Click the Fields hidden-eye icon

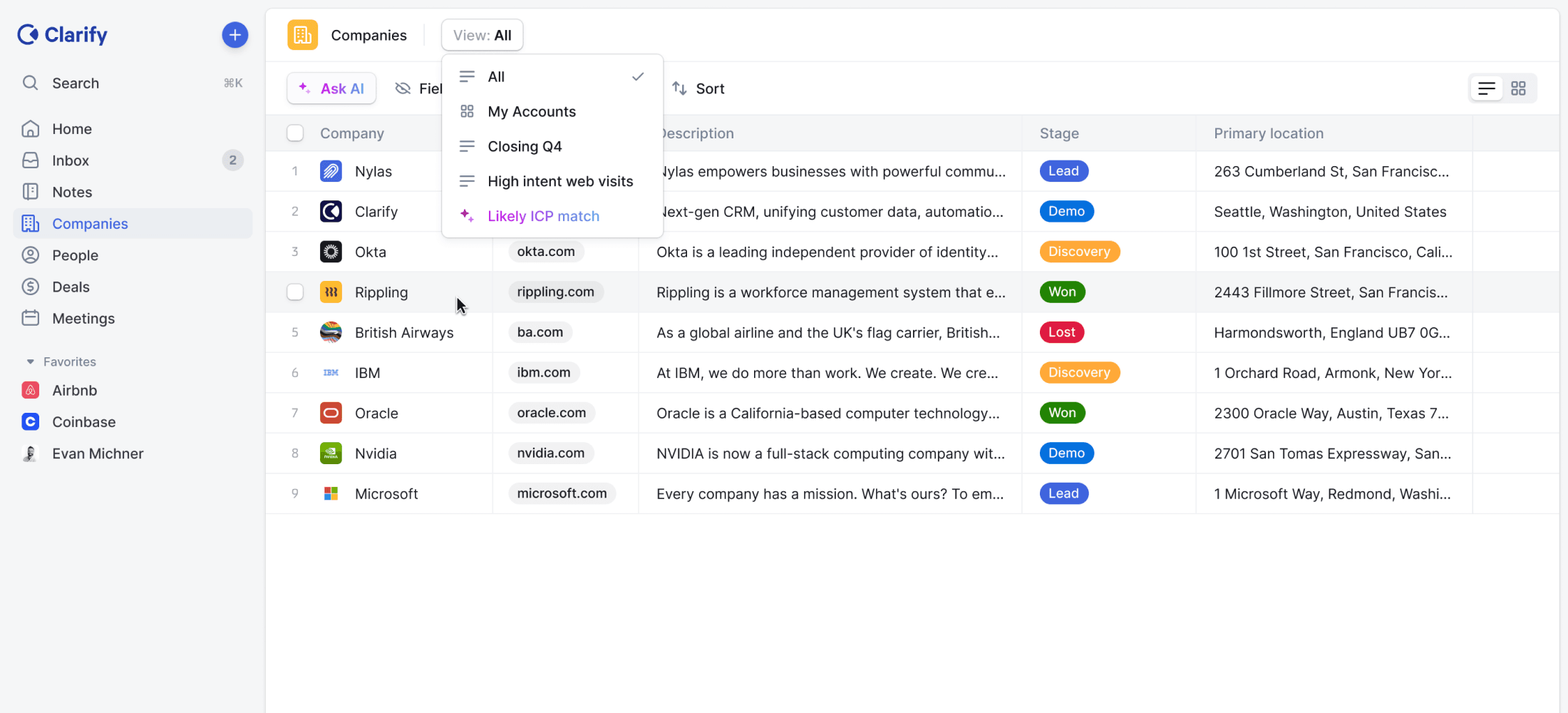403,88
